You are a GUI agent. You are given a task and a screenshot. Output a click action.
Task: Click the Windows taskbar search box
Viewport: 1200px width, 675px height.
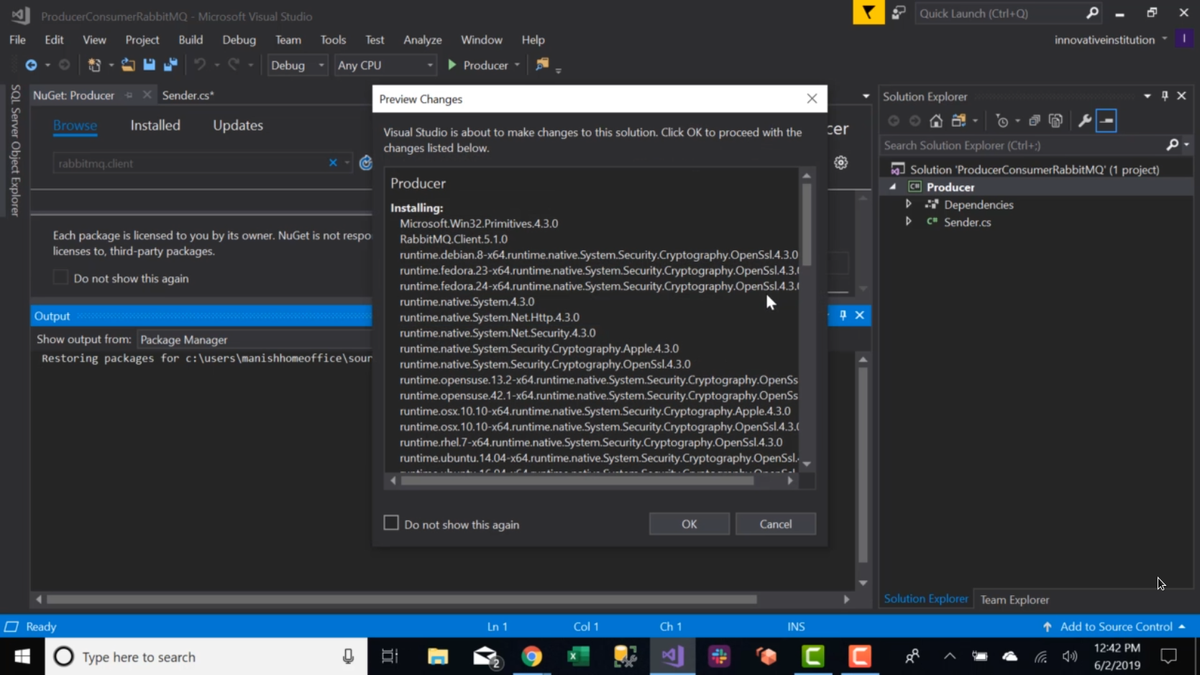click(205, 656)
